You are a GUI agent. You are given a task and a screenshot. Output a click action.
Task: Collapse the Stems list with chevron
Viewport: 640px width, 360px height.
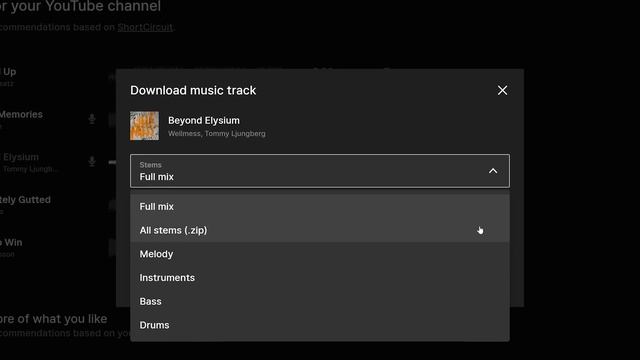pyautogui.click(x=493, y=171)
